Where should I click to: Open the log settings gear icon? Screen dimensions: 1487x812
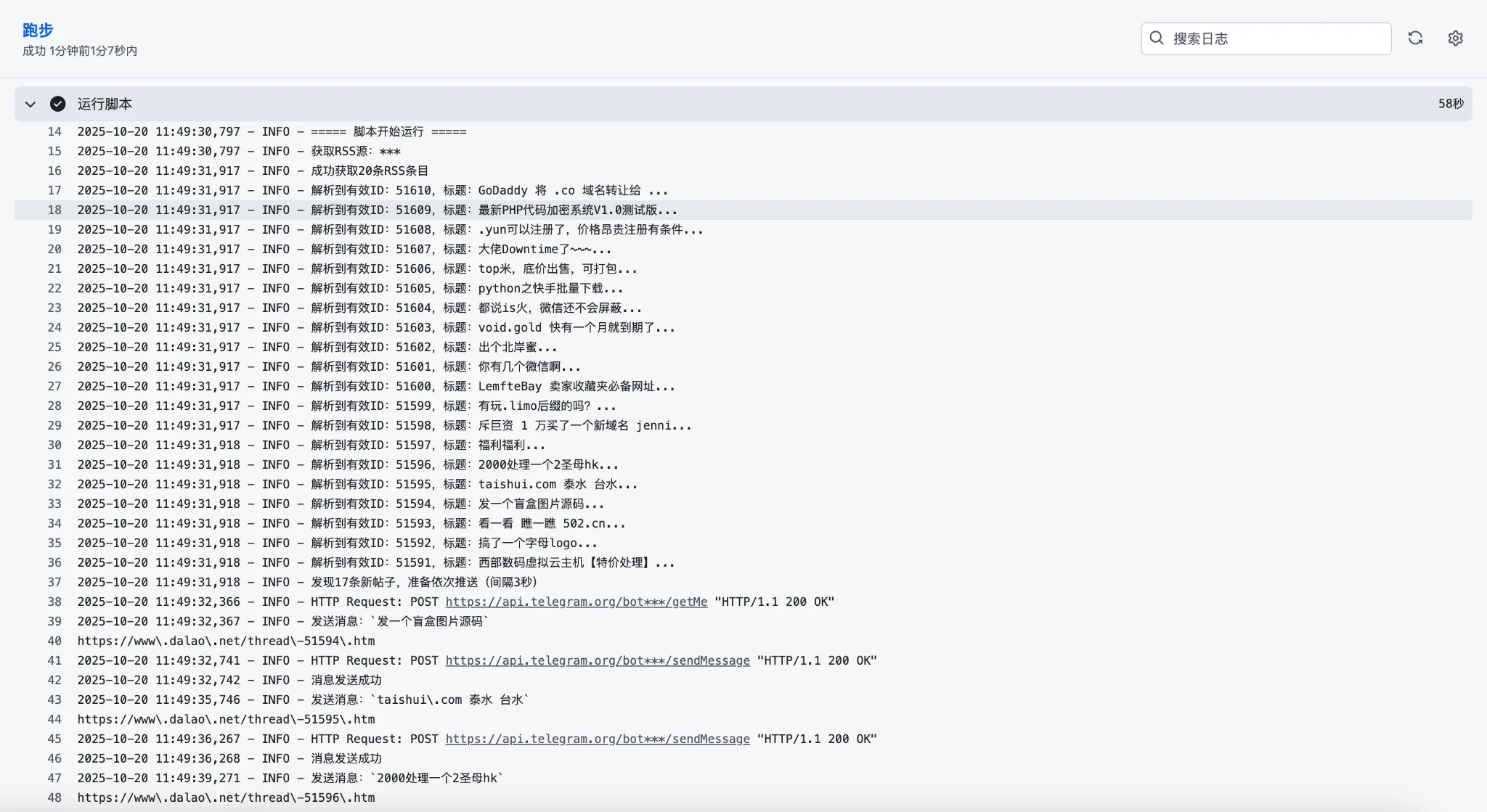(x=1455, y=38)
